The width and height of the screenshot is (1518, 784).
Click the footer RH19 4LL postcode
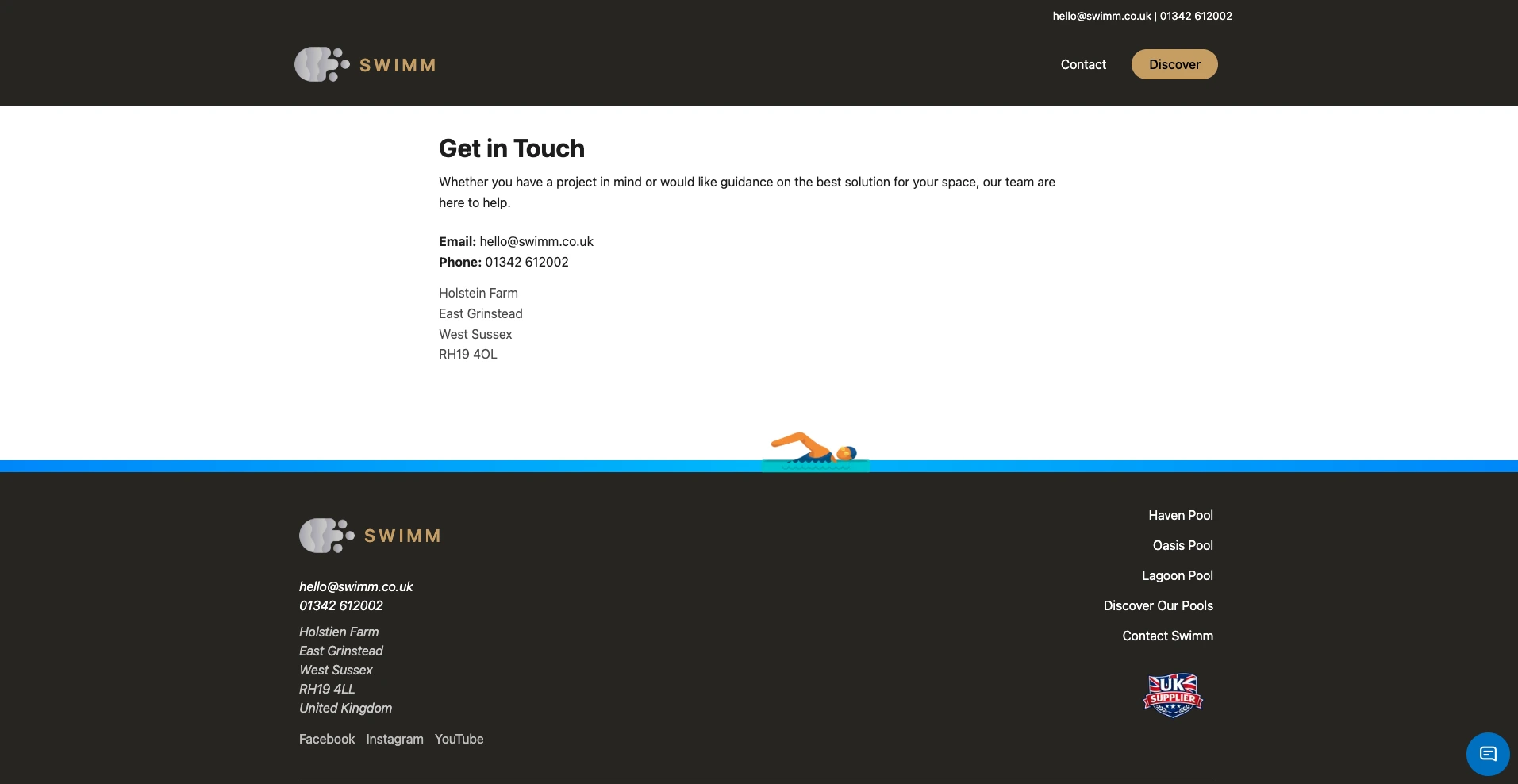[x=327, y=689]
